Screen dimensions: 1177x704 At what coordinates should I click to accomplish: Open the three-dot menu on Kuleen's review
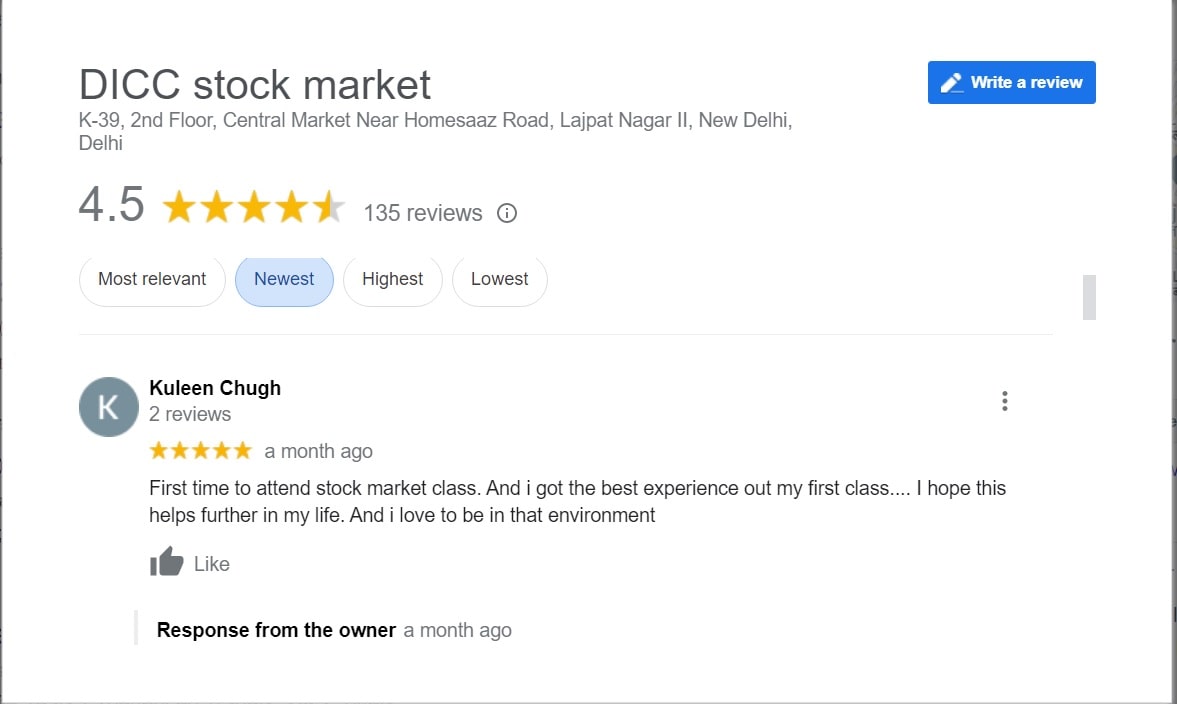click(1004, 400)
